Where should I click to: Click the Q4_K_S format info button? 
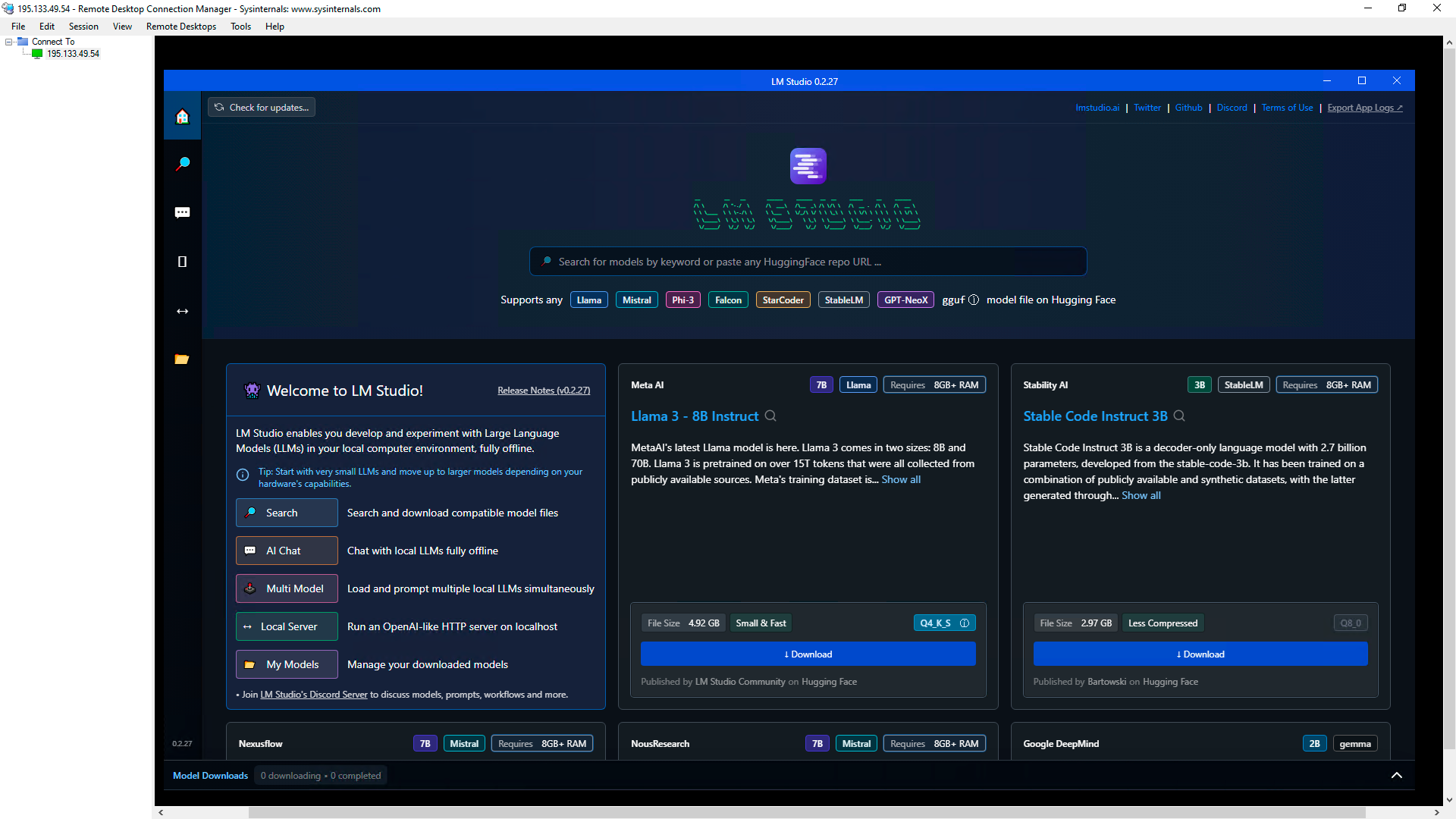pos(964,622)
